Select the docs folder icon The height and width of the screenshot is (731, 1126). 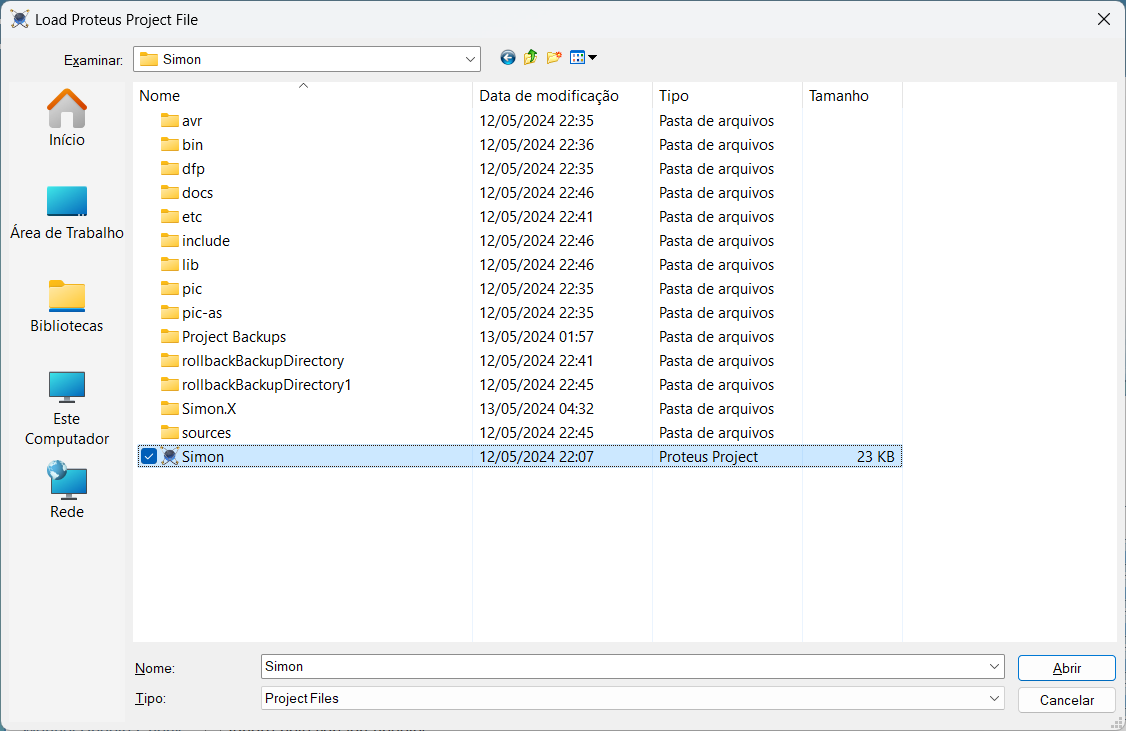pos(169,192)
